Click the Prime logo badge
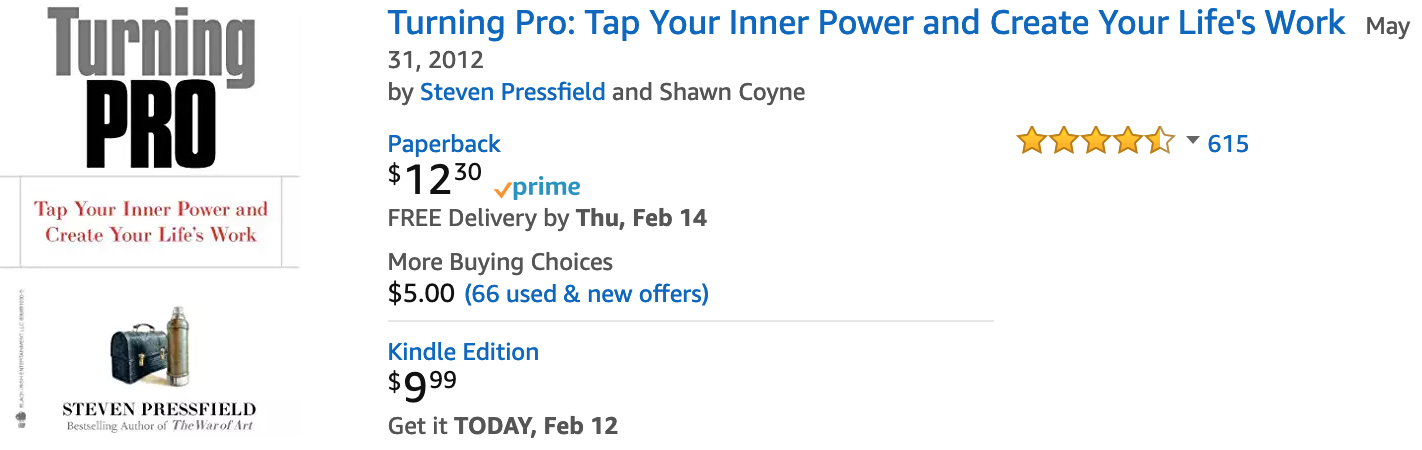Image resolution: width=1422 pixels, height=450 pixels. (537, 187)
